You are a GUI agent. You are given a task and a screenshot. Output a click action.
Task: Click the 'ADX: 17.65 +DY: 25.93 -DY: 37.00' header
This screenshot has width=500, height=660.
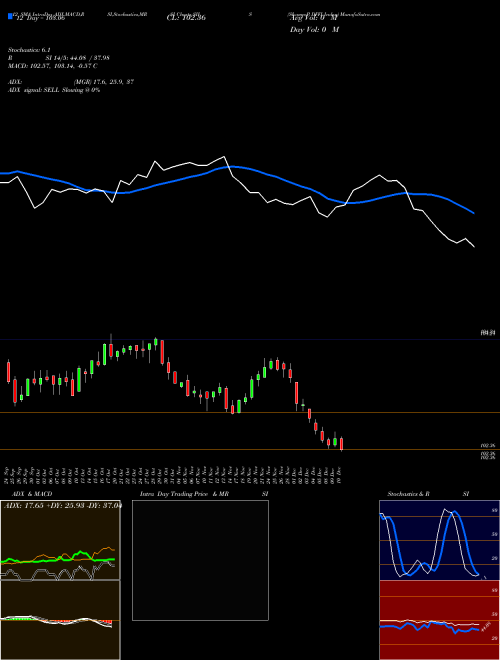[62, 505]
